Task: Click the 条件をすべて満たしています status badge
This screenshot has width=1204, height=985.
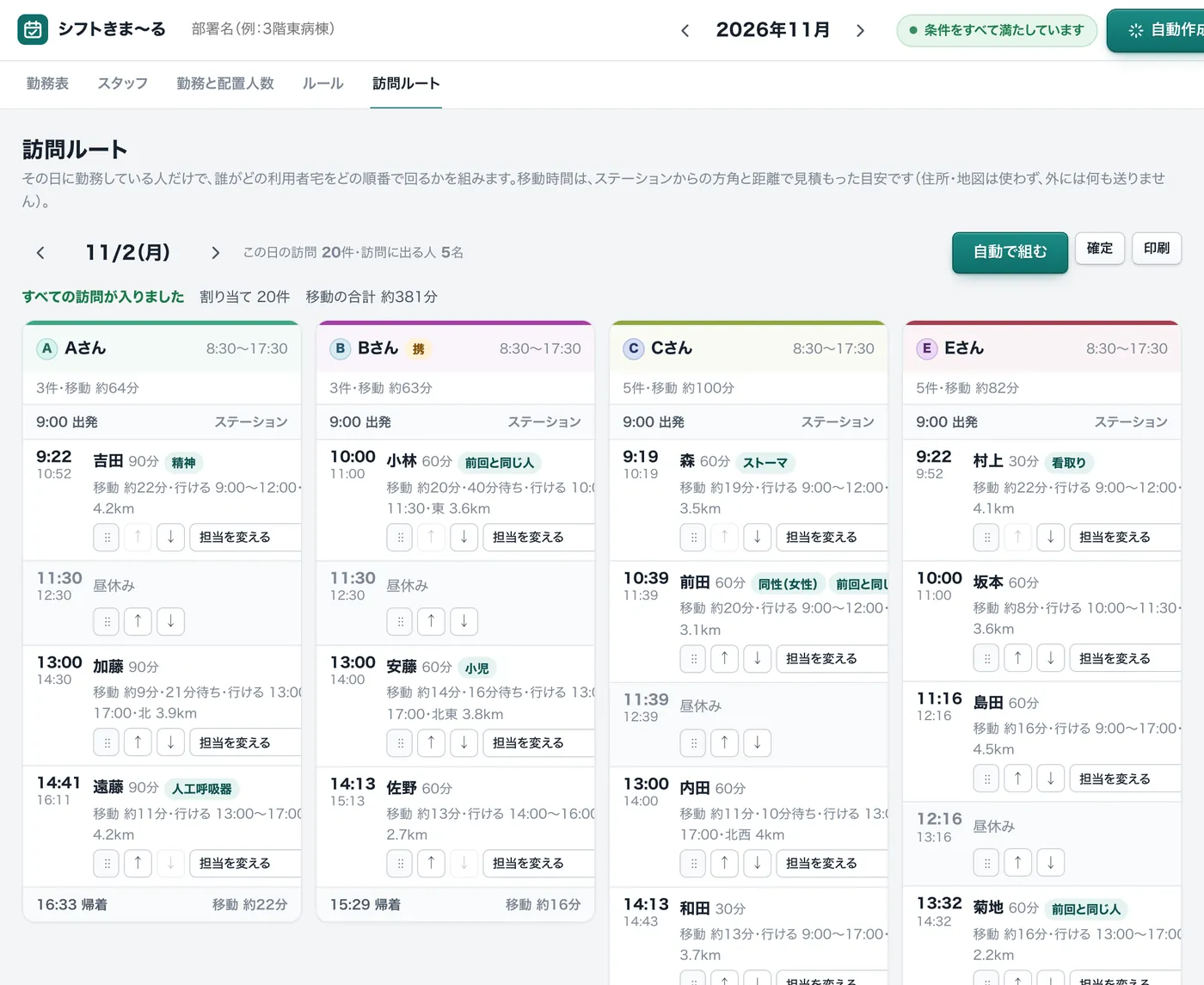Action: 997,30
